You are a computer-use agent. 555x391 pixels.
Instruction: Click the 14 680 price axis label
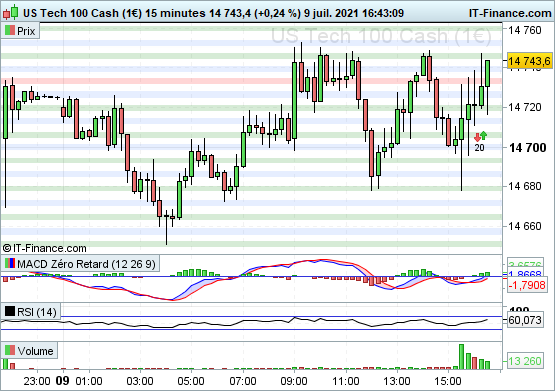pyautogui.click(x=525, y=186)
